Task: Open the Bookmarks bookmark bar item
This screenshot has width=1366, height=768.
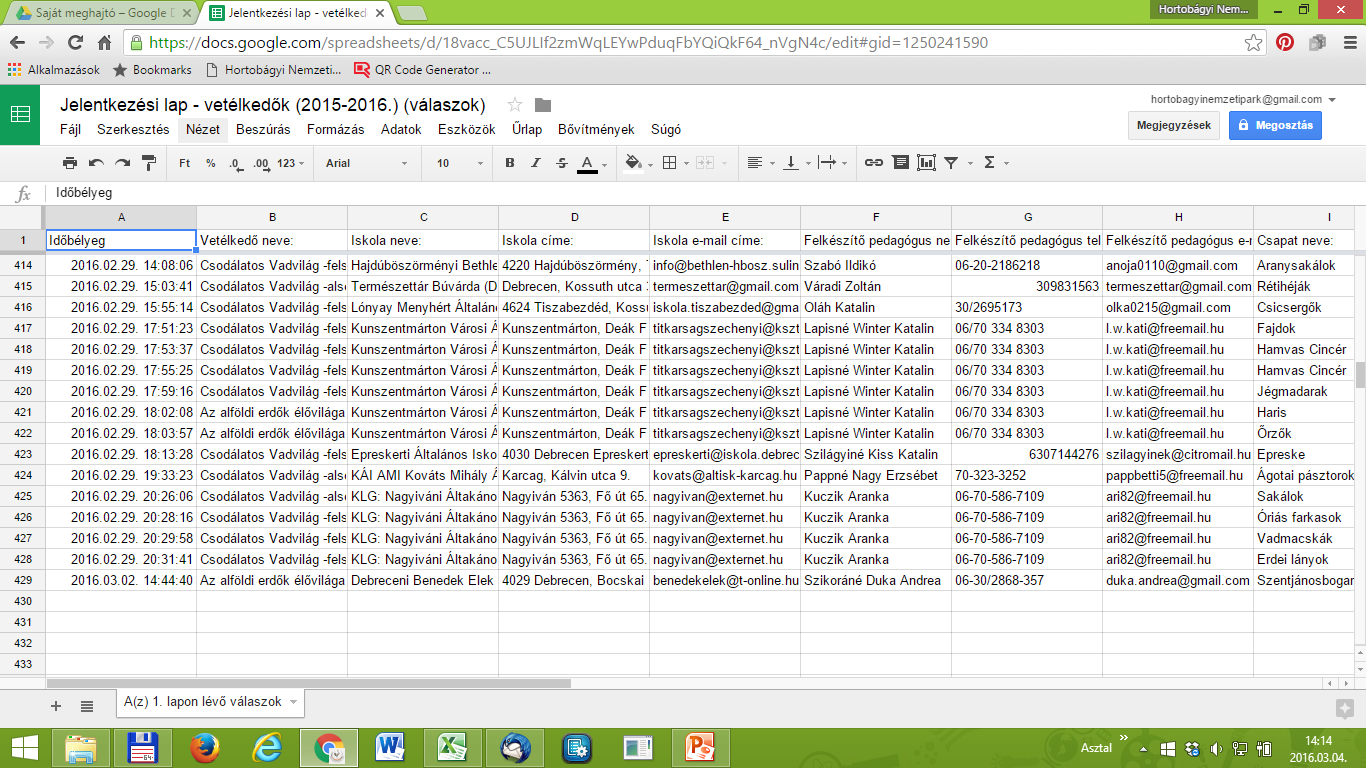Action: tap(152, 70)
